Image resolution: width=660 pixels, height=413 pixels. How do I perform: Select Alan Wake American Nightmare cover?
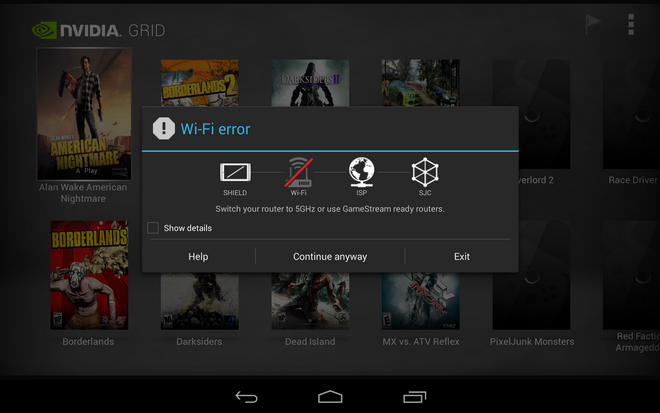(84, 114)
